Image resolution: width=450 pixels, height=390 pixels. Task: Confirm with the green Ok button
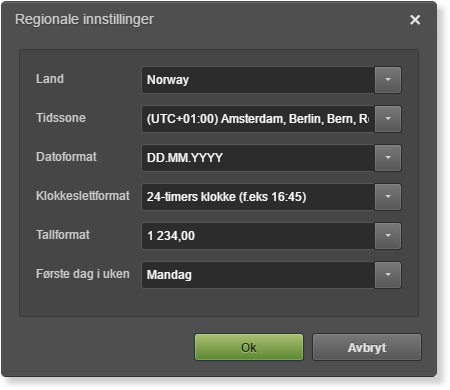point(249,347)
